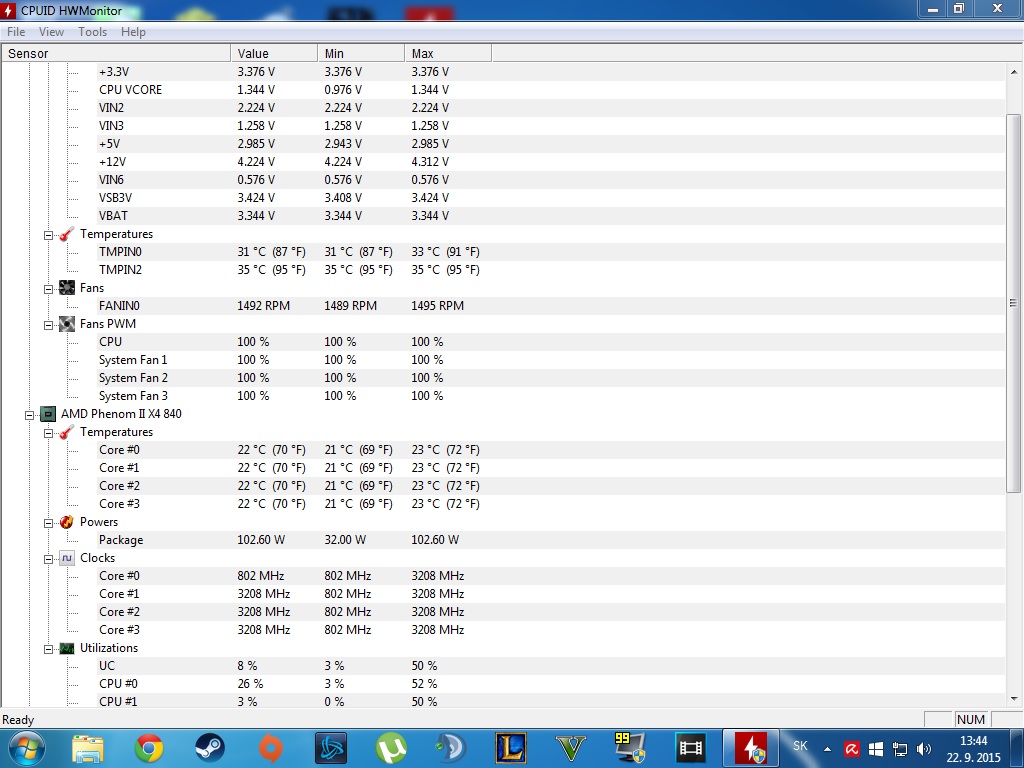This screenshot has width=1024, height=768.
Task: Click the scrollbar down arrow
Action: [x=1014, y=699]
